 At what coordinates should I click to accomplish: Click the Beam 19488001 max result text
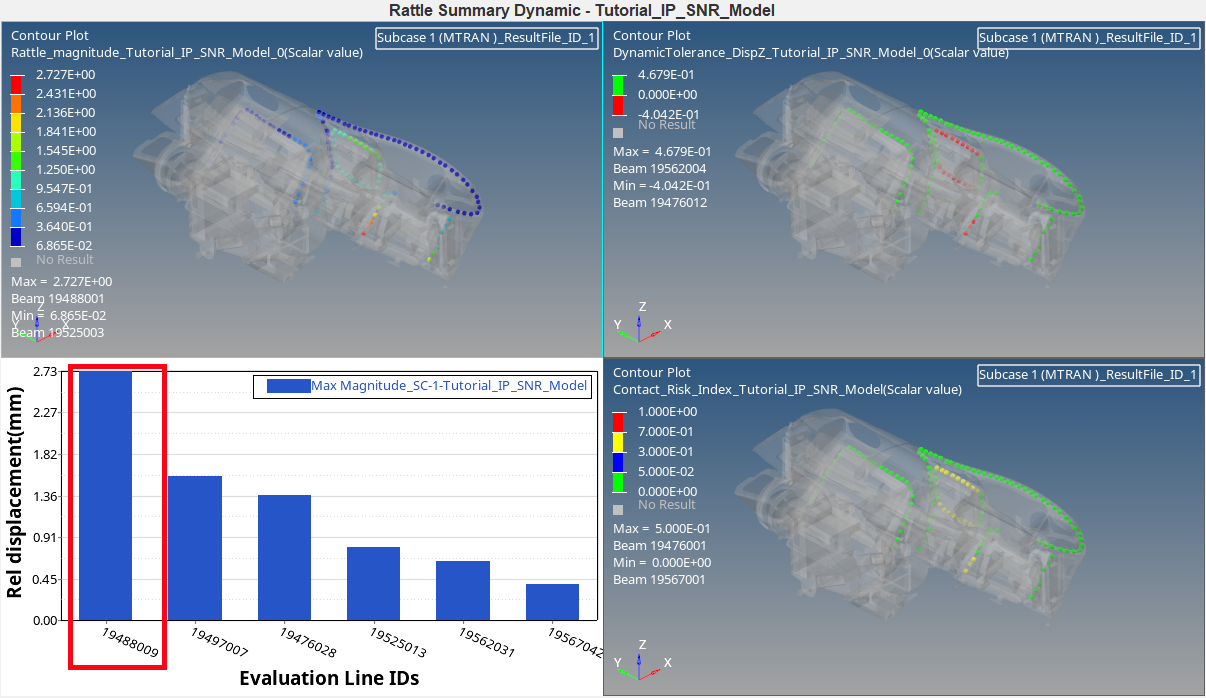click(58, 298)
